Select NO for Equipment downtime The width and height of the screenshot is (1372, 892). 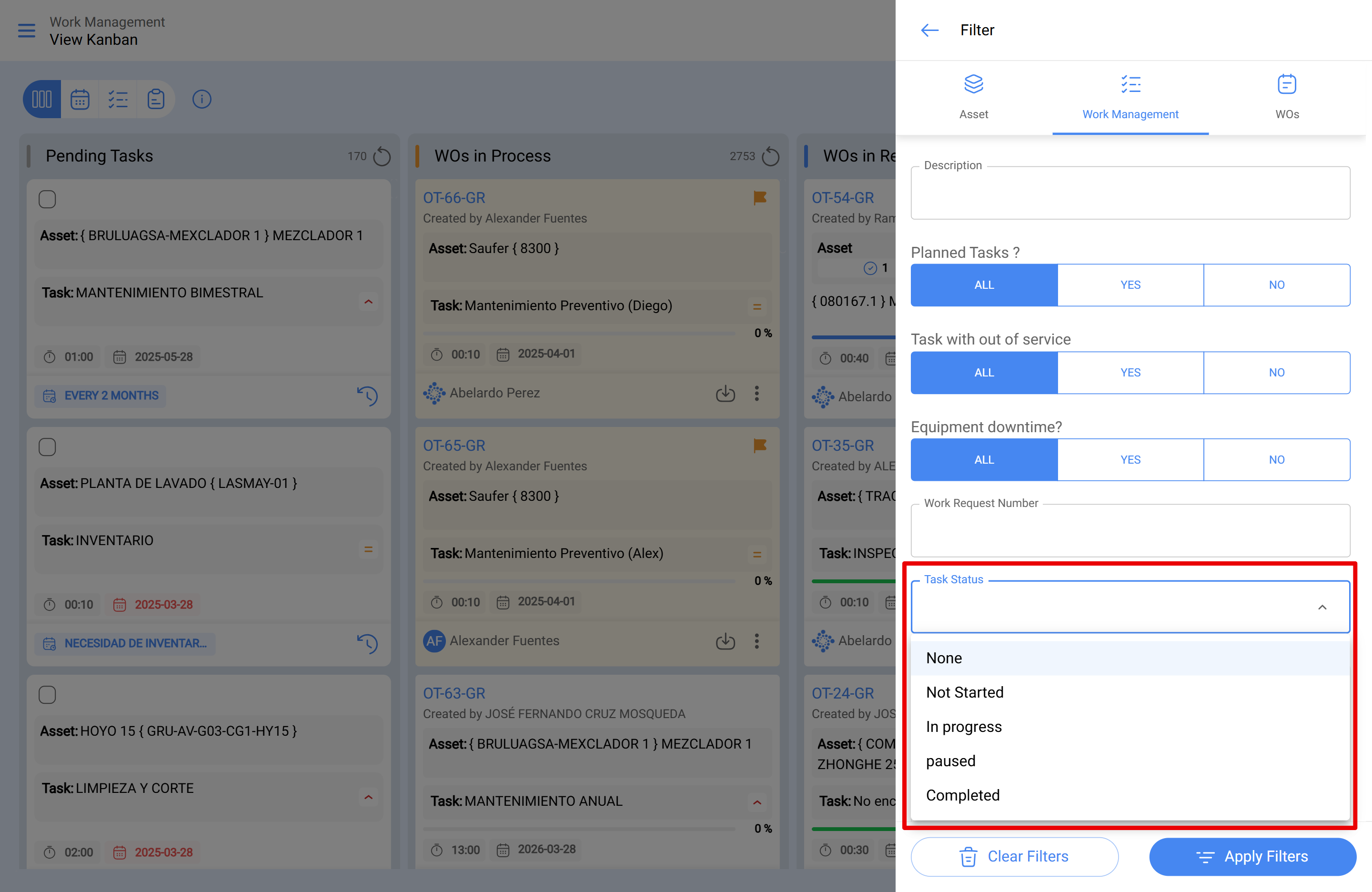(x=1276, y=459)
